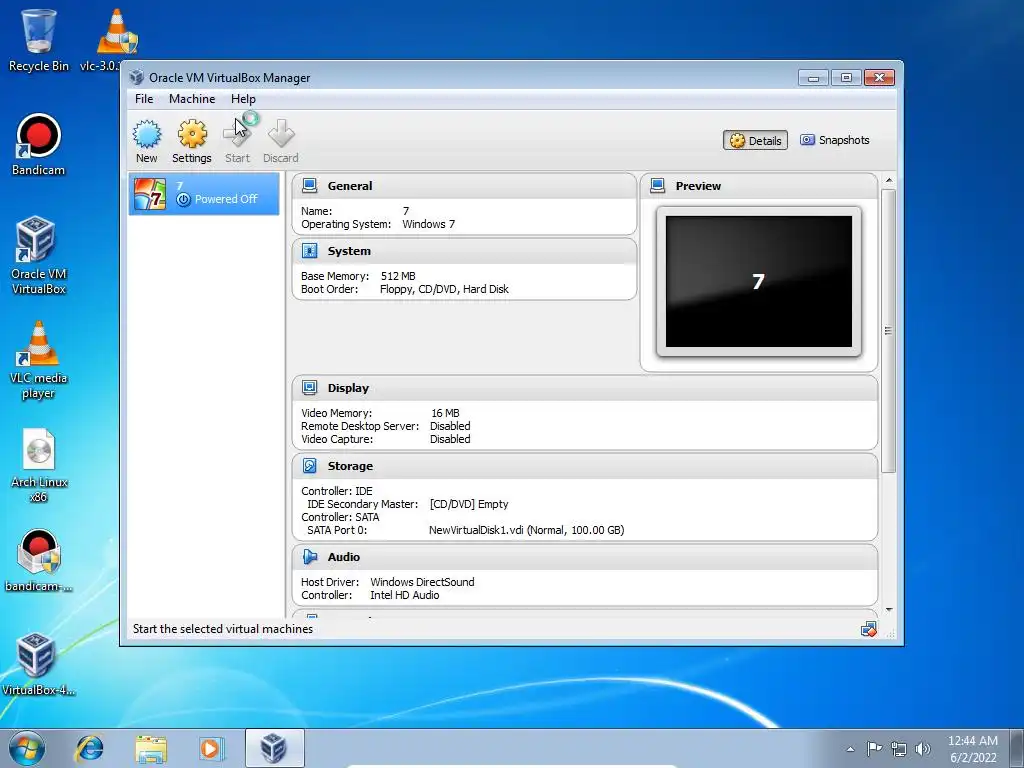Show hidden tray icons arrow
The image size is (1024, 768).
850,749
